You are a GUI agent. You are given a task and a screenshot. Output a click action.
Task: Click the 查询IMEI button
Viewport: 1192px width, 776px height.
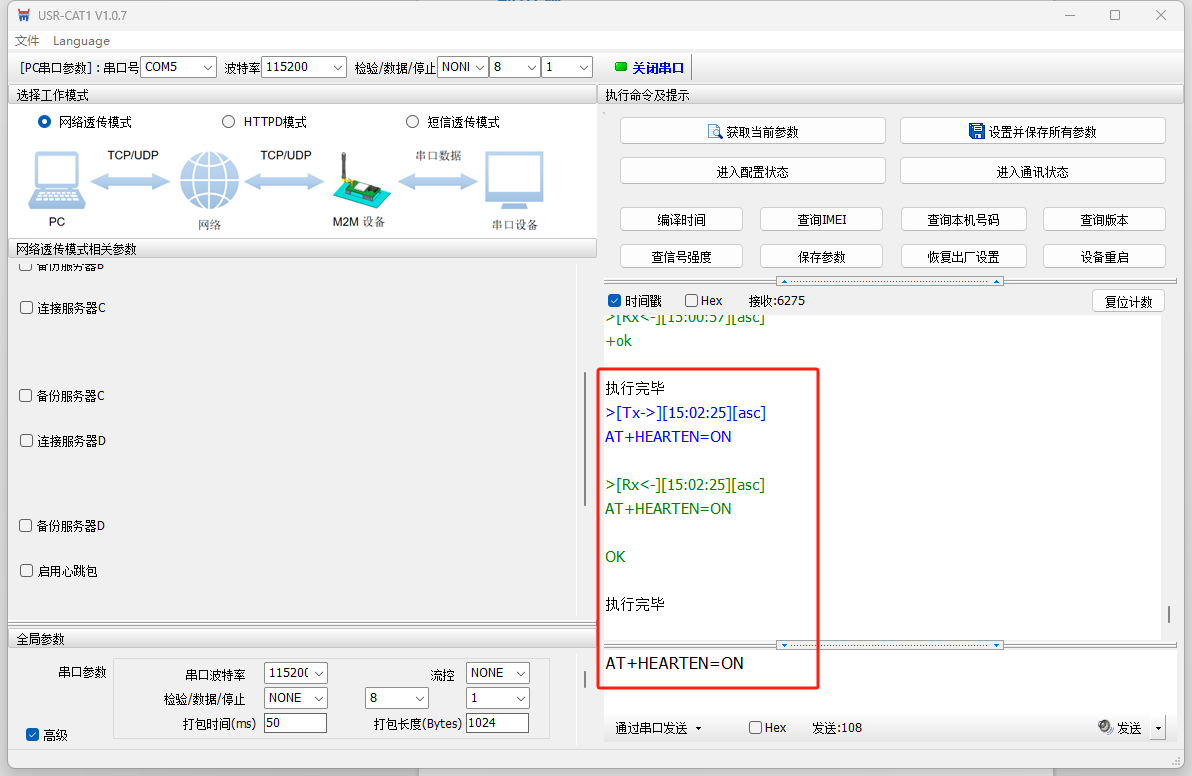(x=822, y=220)
